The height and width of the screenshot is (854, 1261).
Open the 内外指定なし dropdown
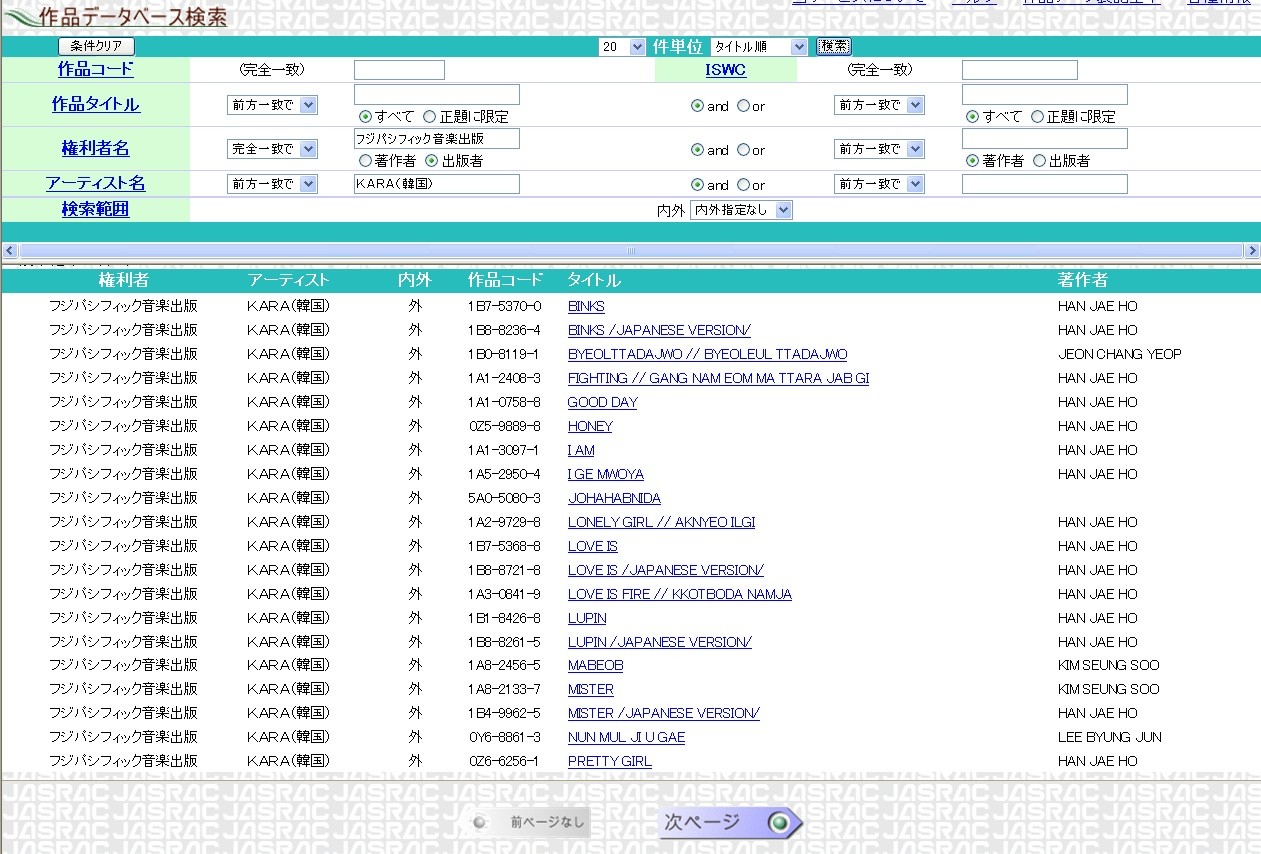pos(741,210)
